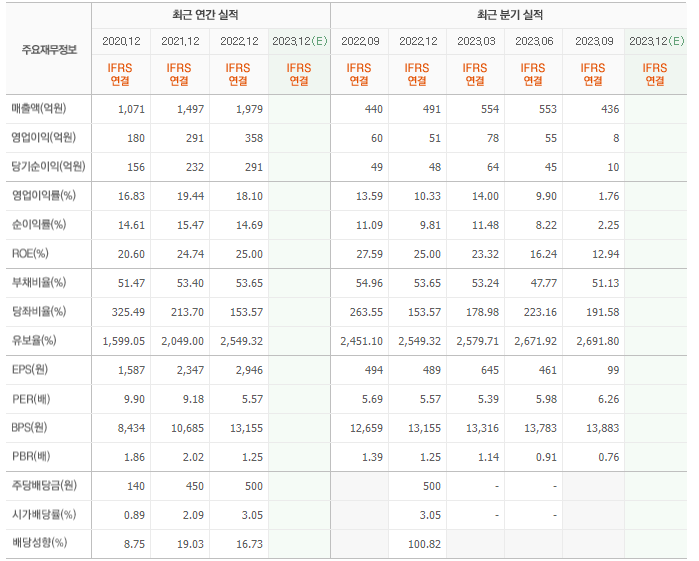Click revenue value 1,071 for 2020.12

(x=132, y=109)
